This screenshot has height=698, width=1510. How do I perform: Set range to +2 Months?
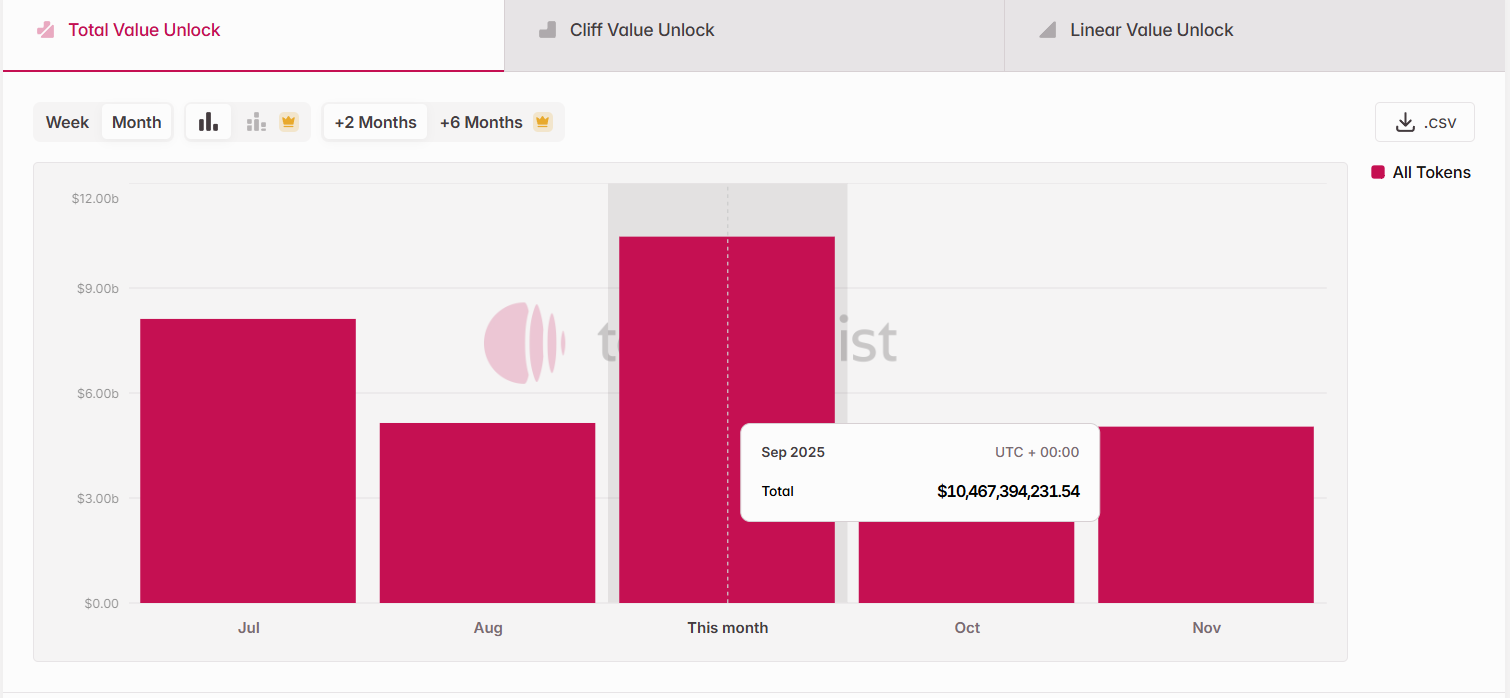pos(375,122)
